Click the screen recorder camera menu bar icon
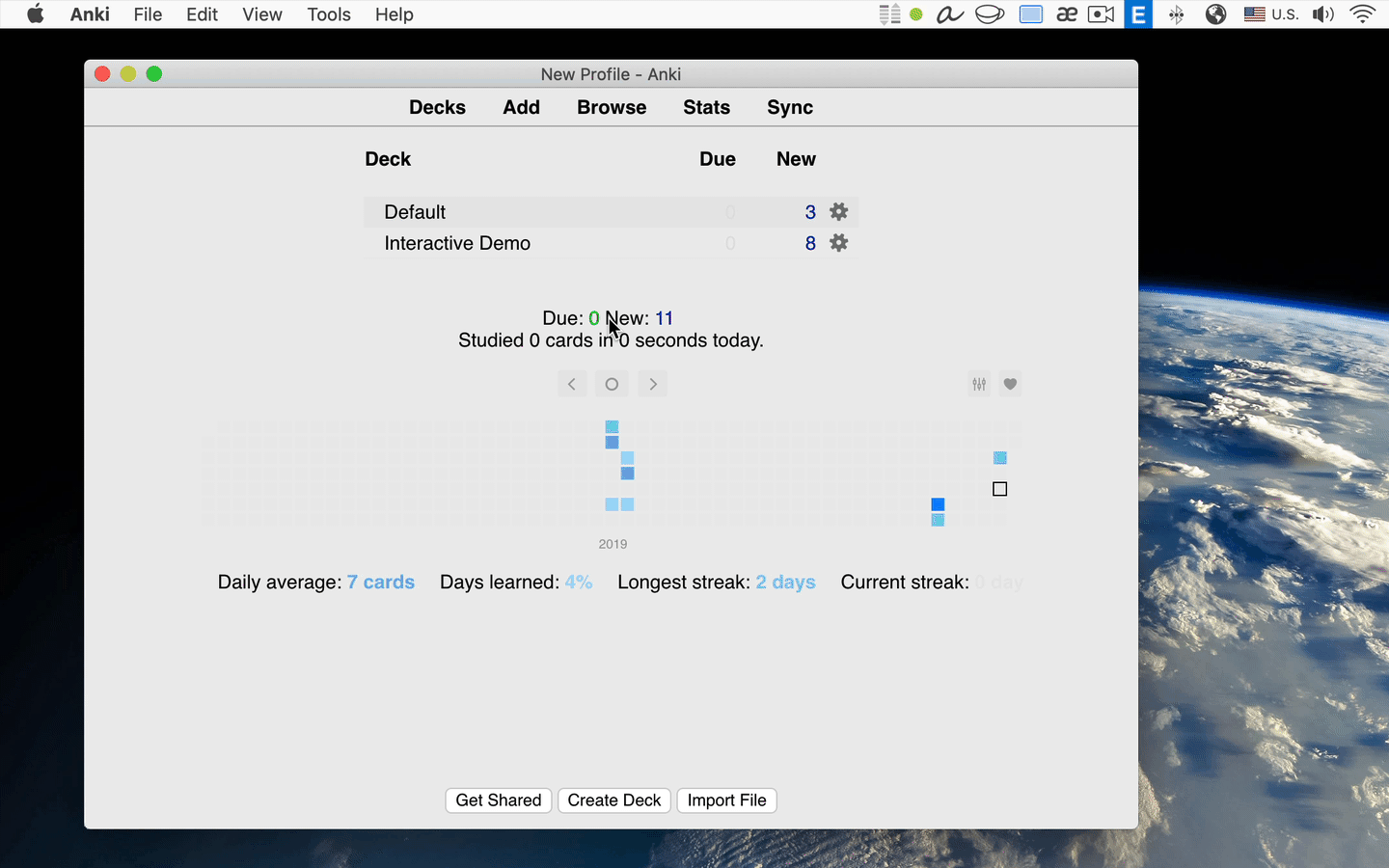Image resolution: width=1389 pixels, height=868 pixels. click(x=1101, y=14)
